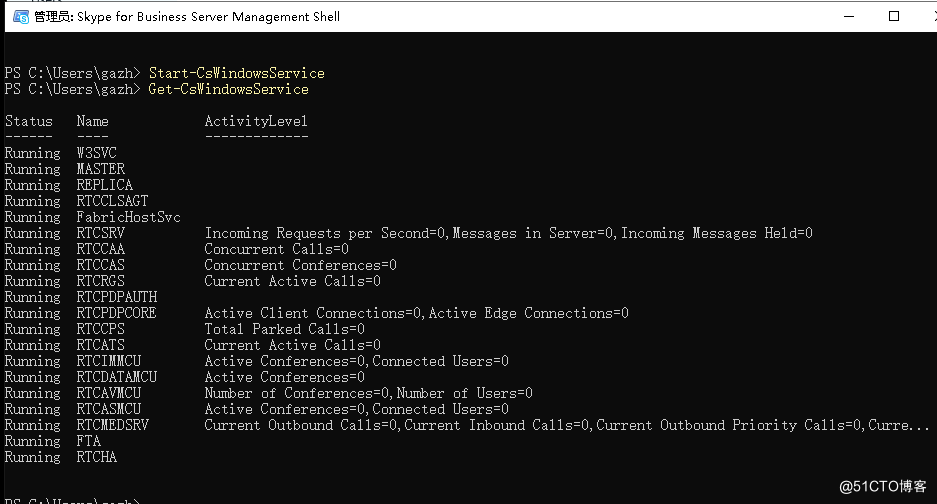Click the Incoming Requests per Second text
This screenshot has width=937, height=504.
(324, 233)
